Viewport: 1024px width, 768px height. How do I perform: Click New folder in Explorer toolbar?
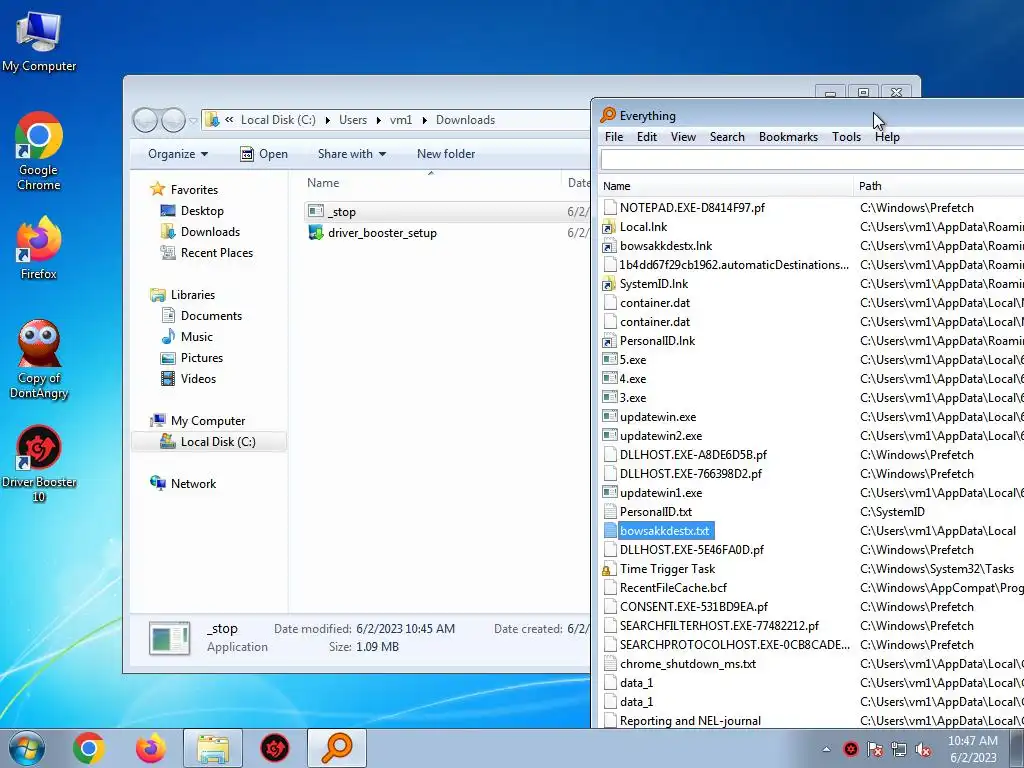(446, 154)
